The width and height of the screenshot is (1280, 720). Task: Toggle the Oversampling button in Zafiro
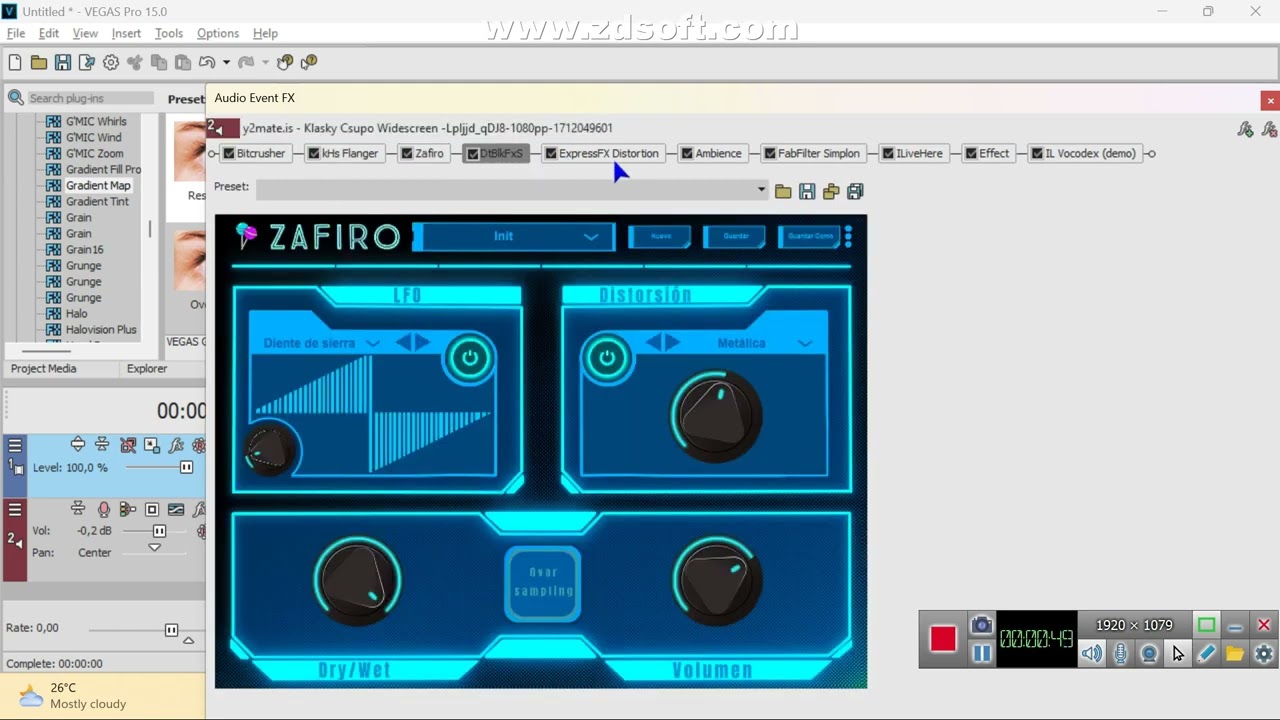click(543, 583)
